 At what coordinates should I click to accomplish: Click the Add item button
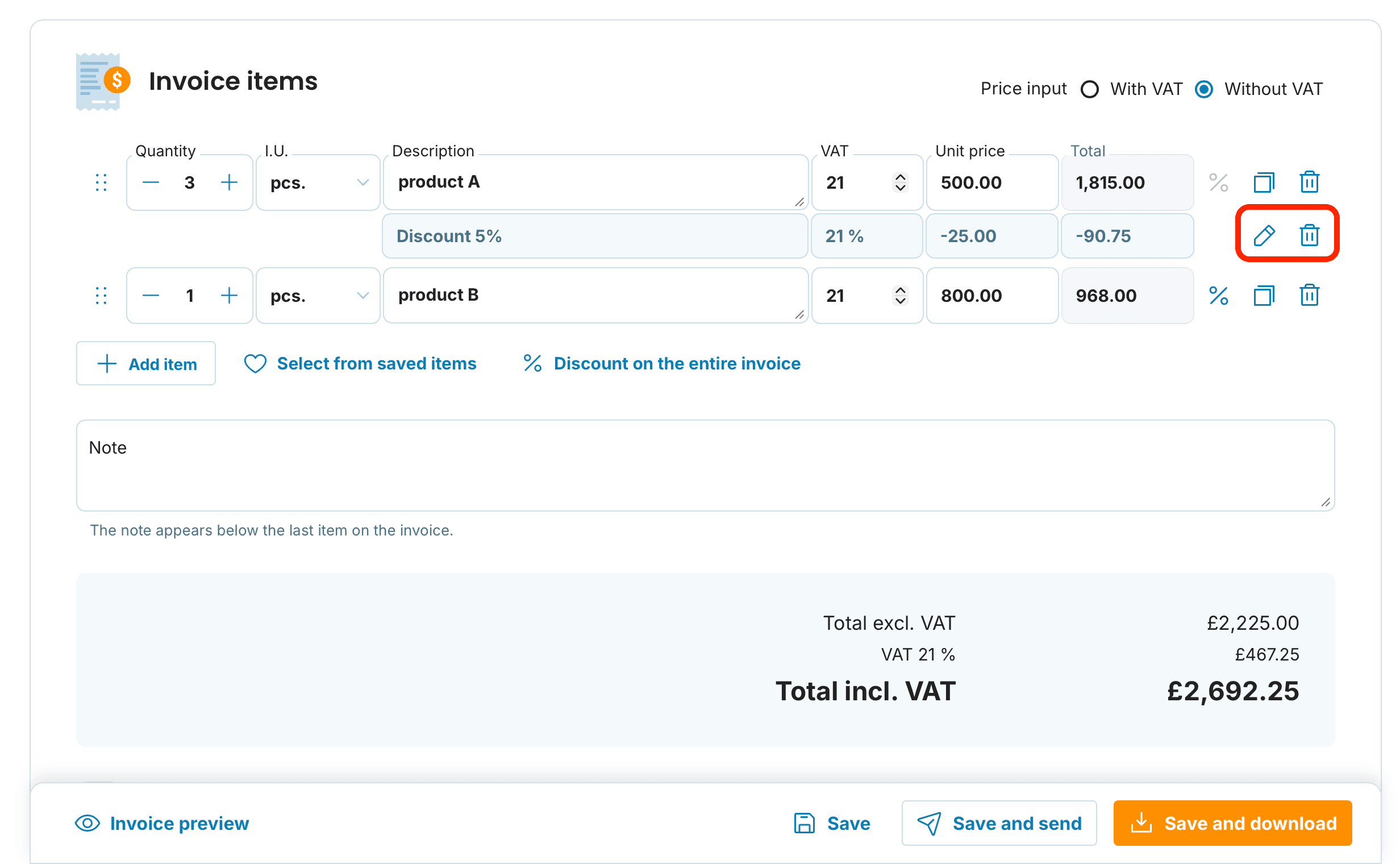coord(145,363)
